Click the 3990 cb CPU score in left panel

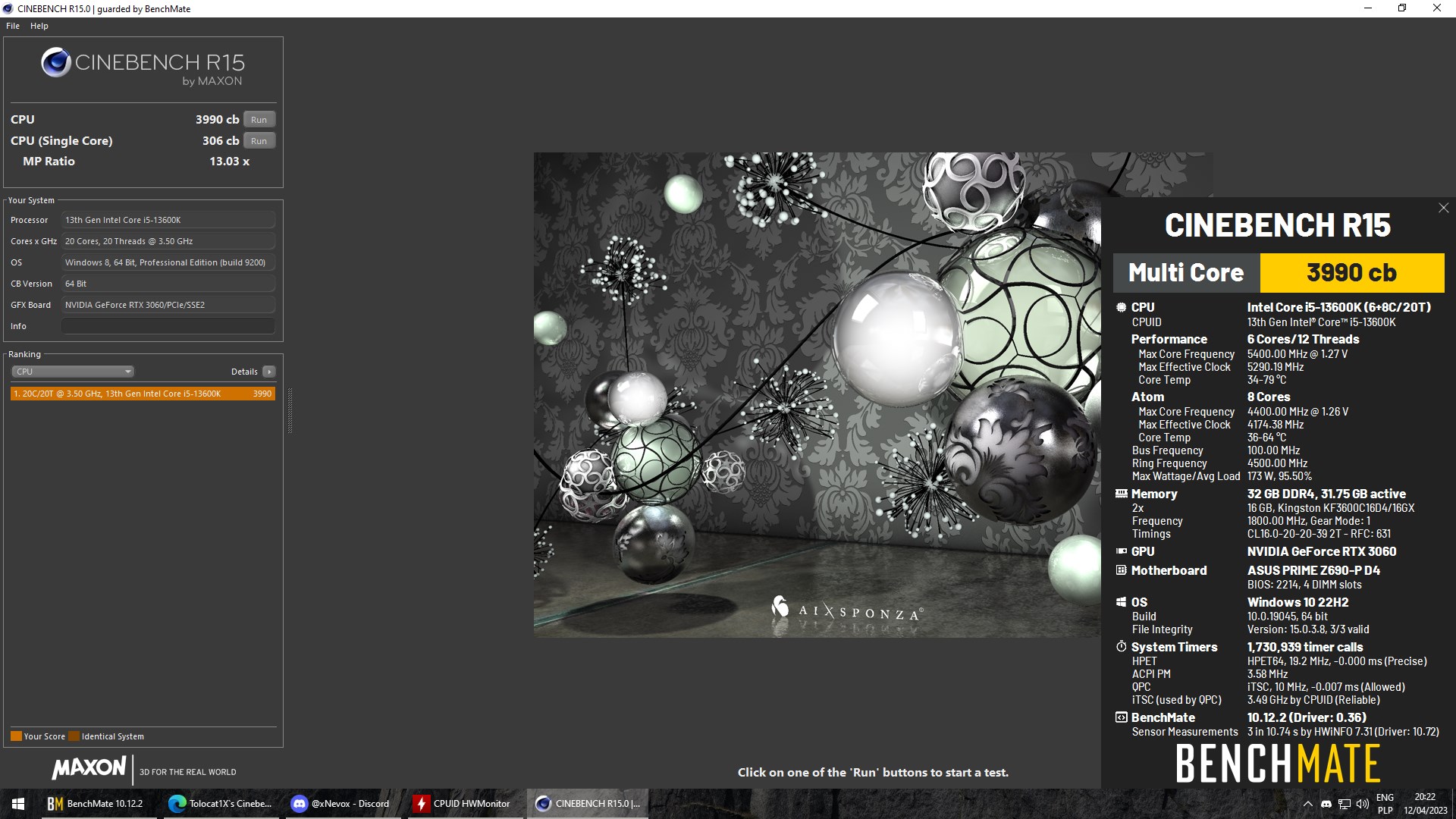(218, 120)
